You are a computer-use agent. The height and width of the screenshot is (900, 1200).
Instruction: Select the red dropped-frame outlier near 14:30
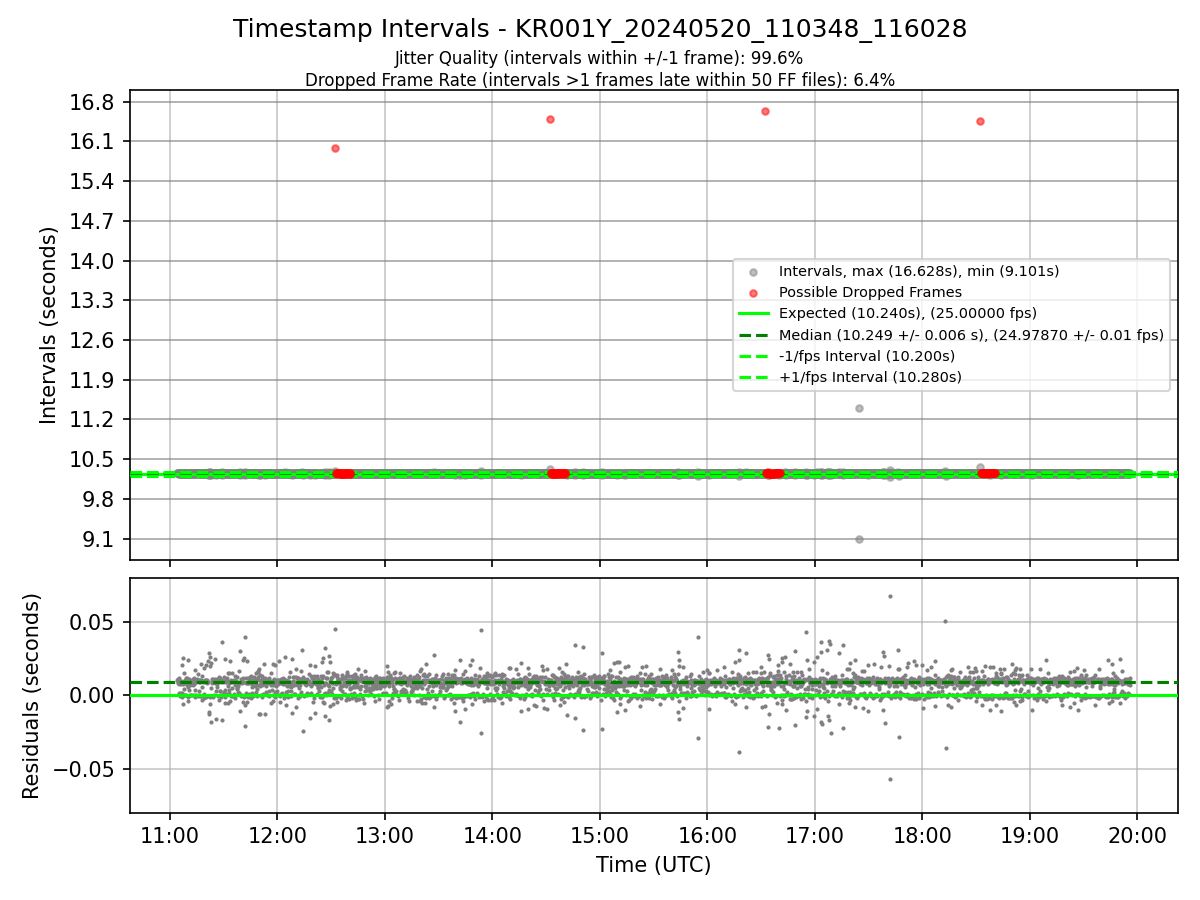point(550,119)
